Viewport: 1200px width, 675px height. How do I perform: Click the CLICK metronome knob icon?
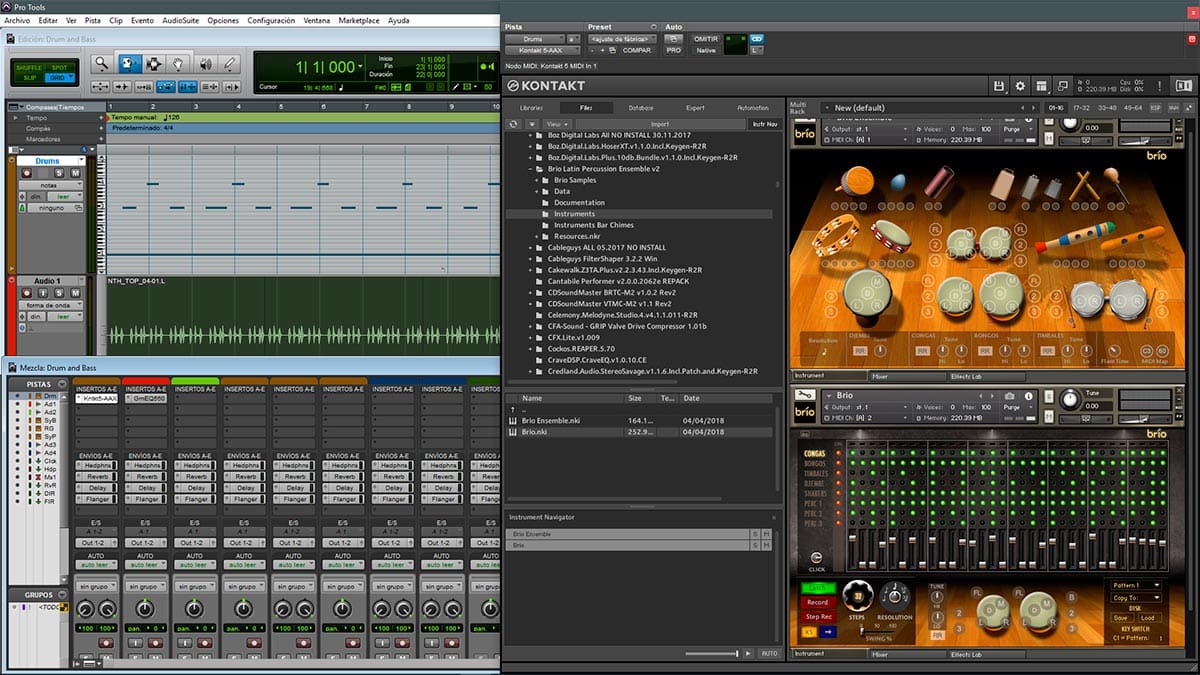[817, 558]
